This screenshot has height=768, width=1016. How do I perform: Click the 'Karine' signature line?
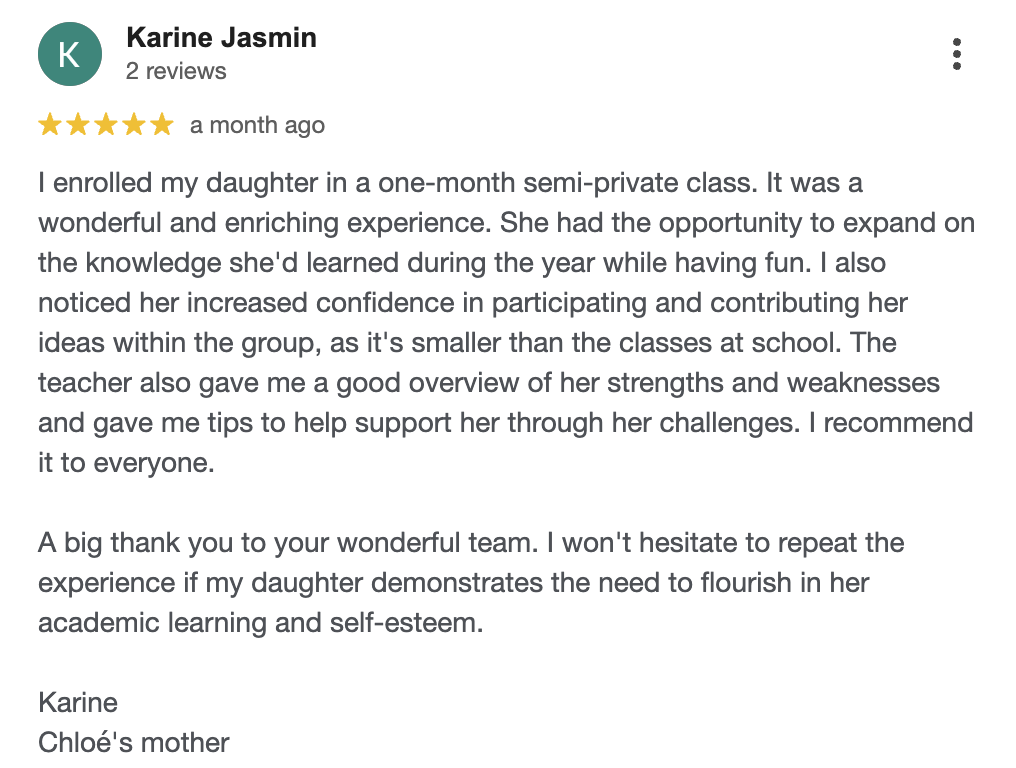point(78,703)
